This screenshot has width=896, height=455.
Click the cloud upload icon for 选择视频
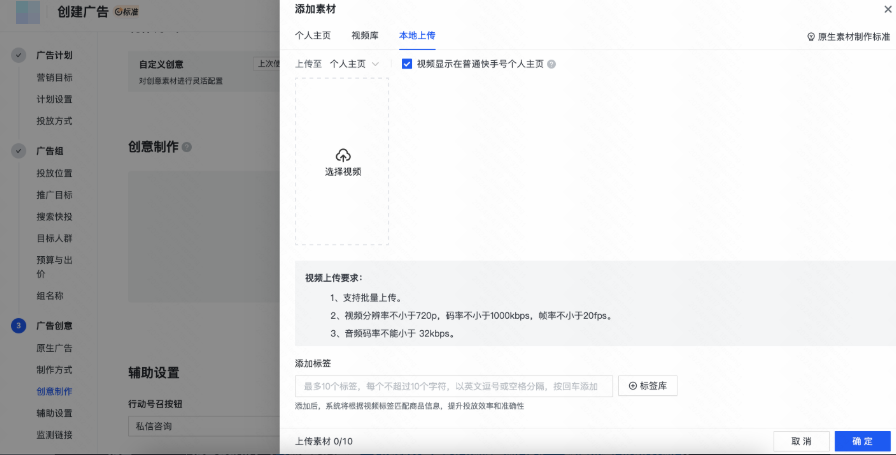click(343, 155)
